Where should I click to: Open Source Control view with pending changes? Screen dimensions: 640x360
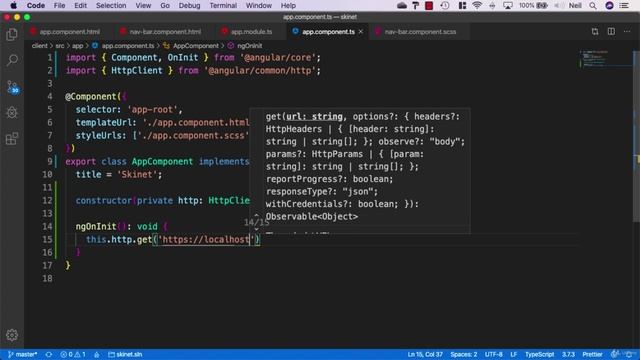(12, 87)
